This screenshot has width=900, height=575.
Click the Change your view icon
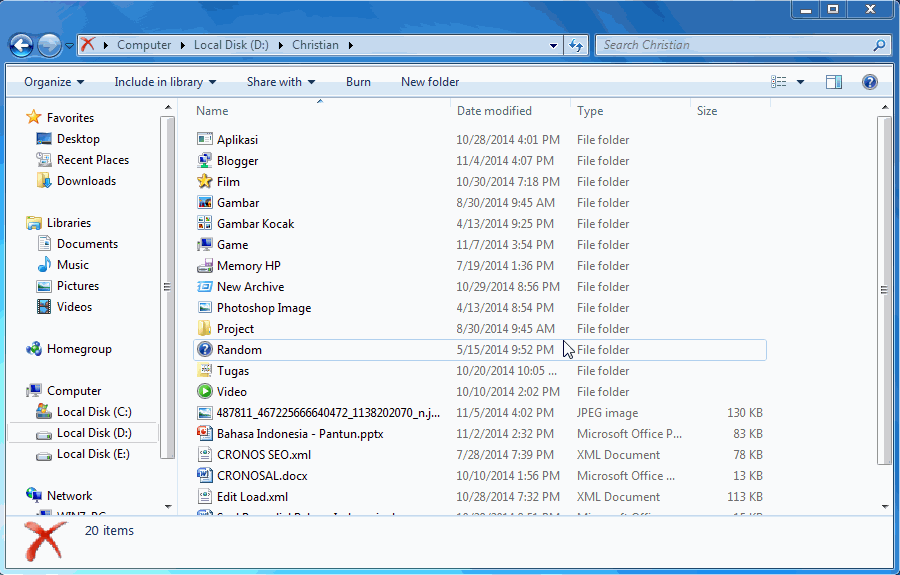pos(778,82)
